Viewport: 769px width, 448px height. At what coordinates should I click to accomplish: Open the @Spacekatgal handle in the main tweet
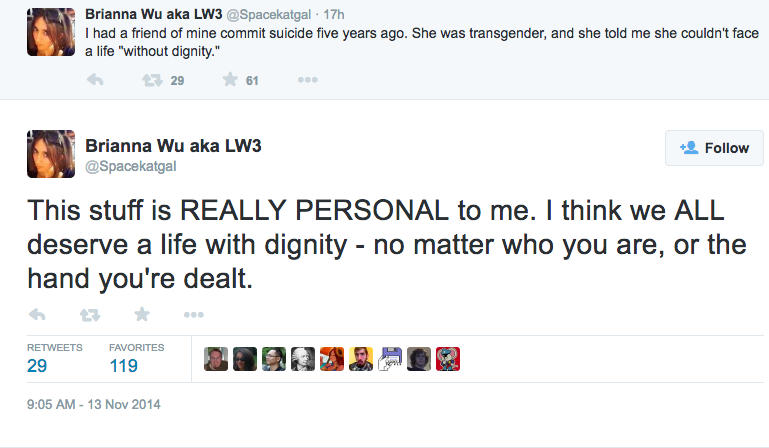click(130, 166)
